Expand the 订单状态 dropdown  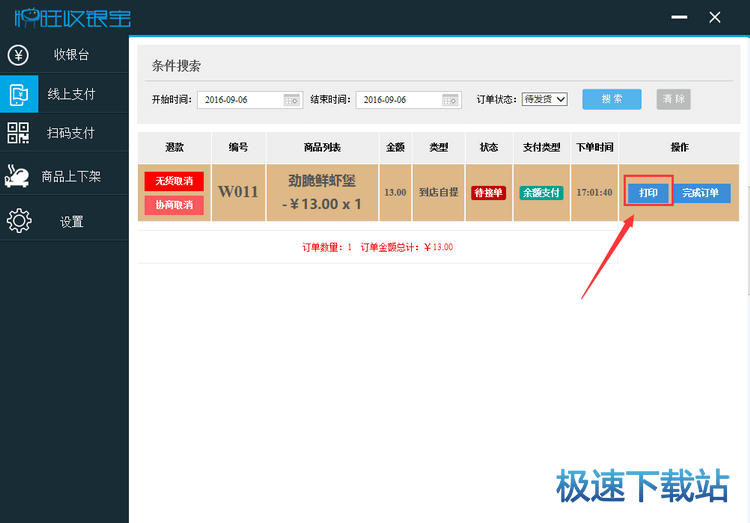[x=544, y=100]
